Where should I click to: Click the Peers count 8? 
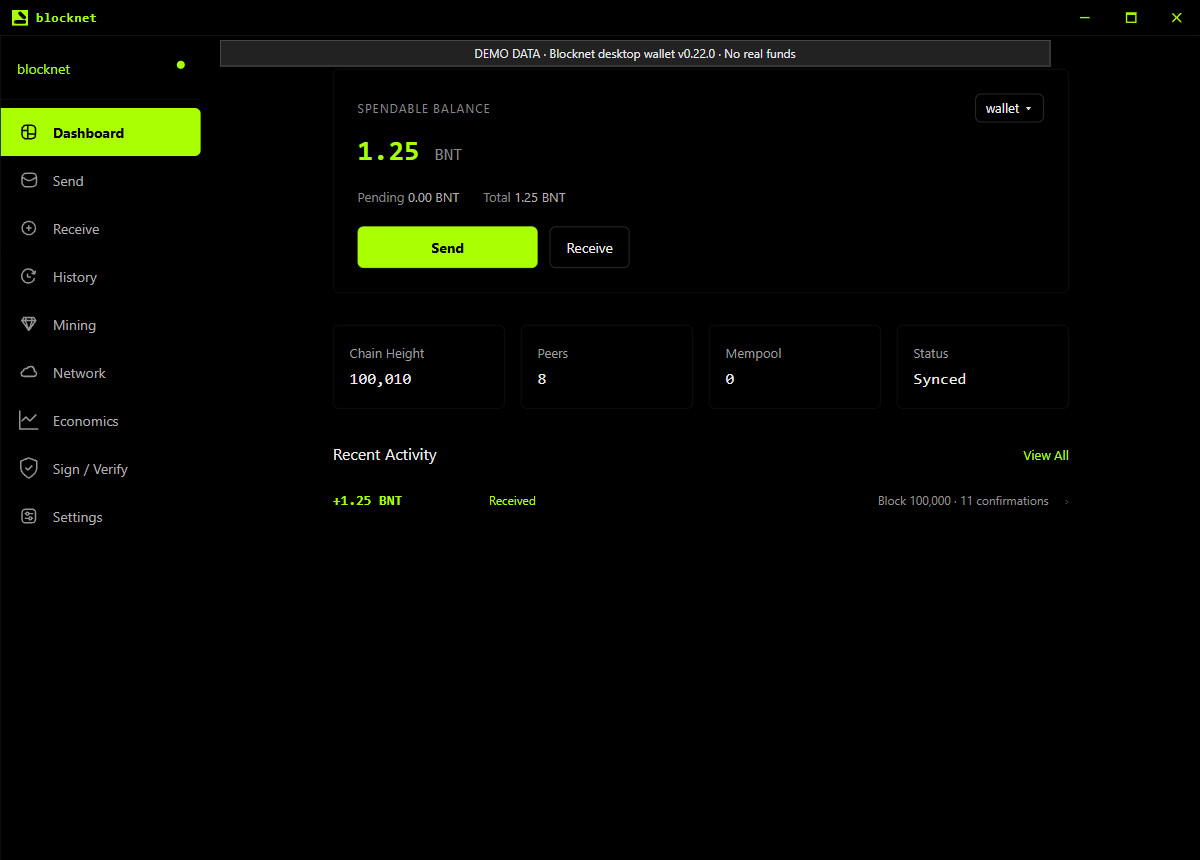(542, 379)
